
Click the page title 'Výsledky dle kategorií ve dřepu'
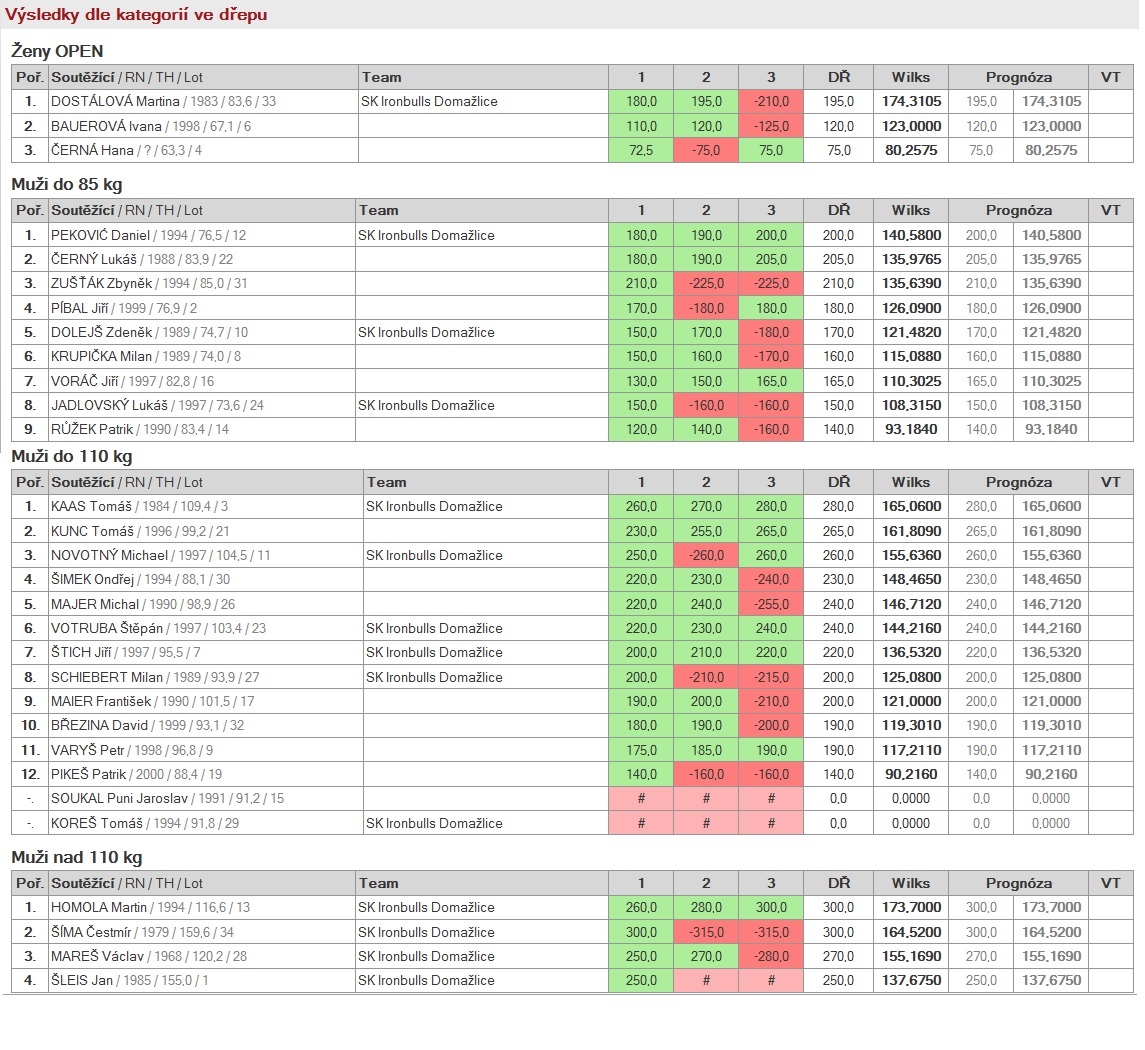(x=136, y=15)
